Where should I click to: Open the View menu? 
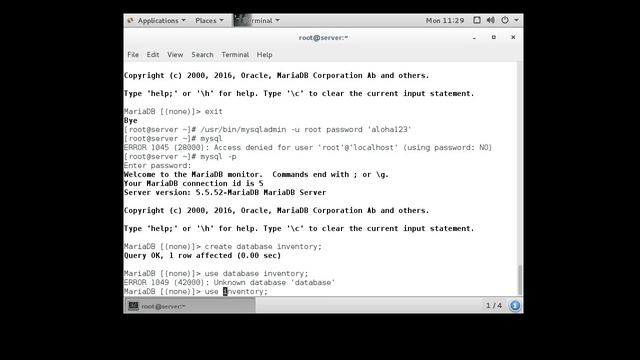click(x=175, y=55)
